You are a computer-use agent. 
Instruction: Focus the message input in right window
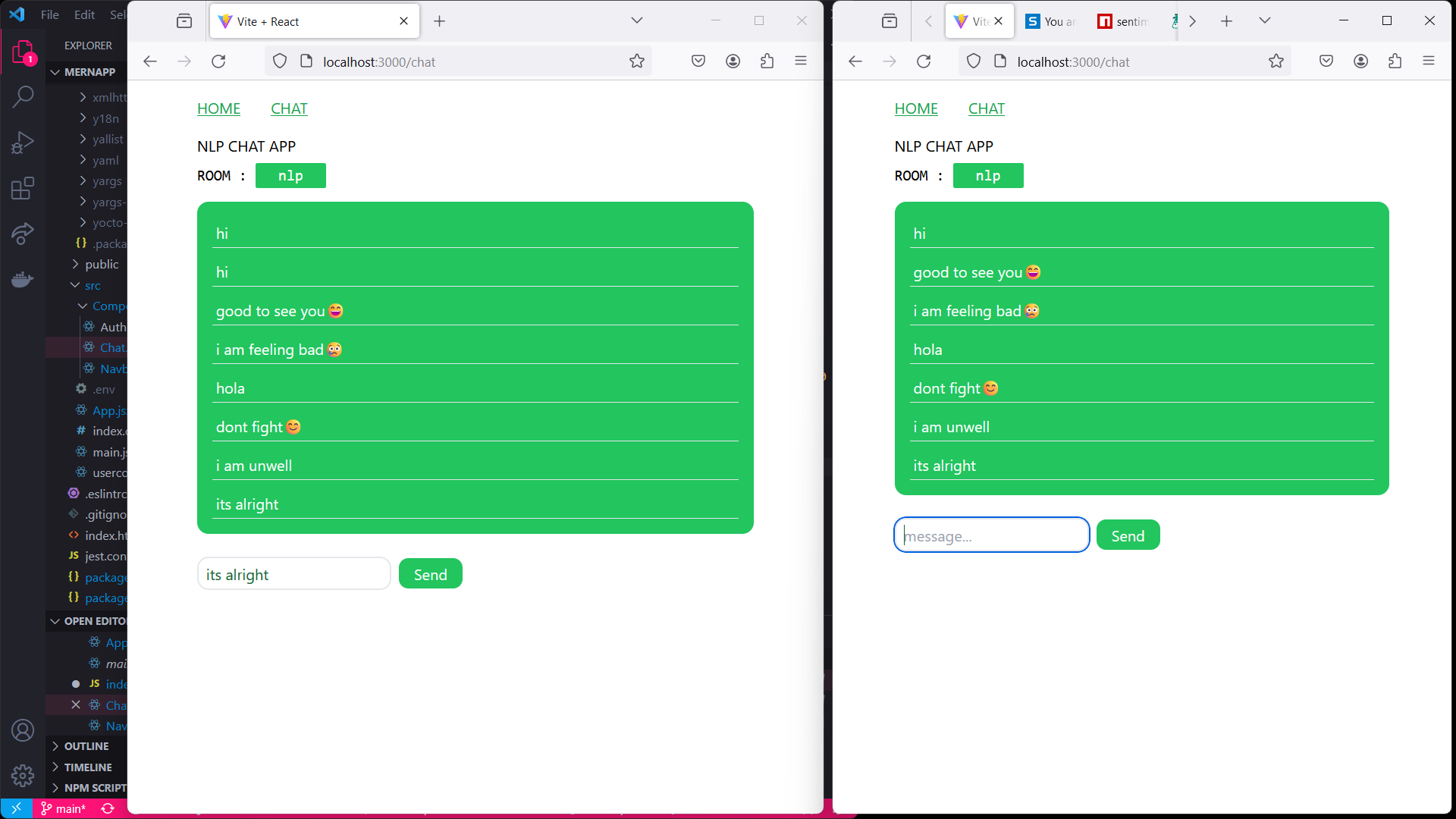(x=991, y=535)
